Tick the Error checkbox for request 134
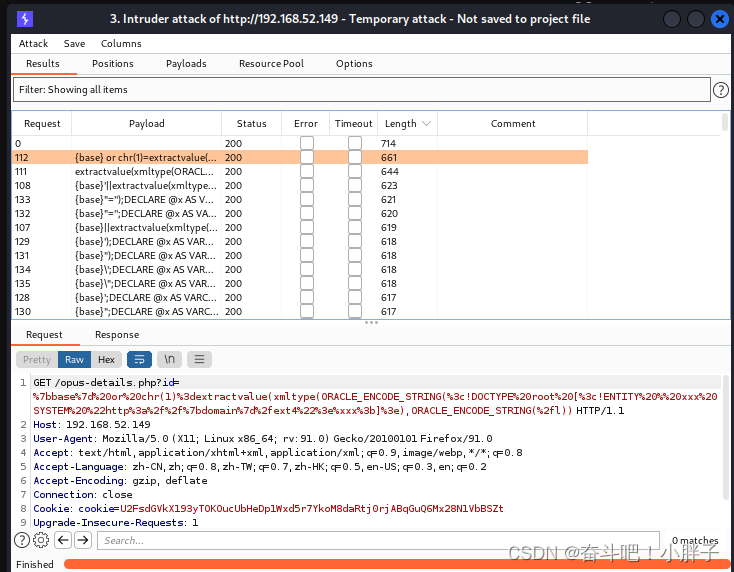This screenshot has width=734, height=572. tap(307, 270)
